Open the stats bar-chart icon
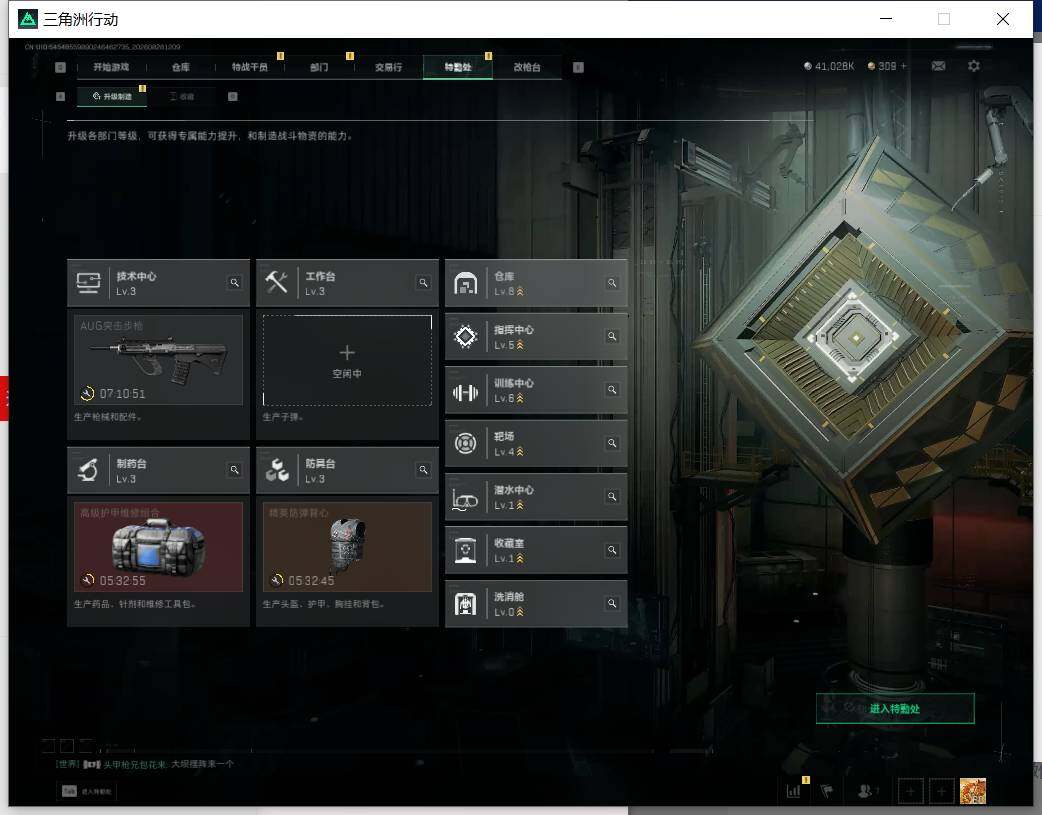This screenshot has height=815, width=1042. coord(793,791)
